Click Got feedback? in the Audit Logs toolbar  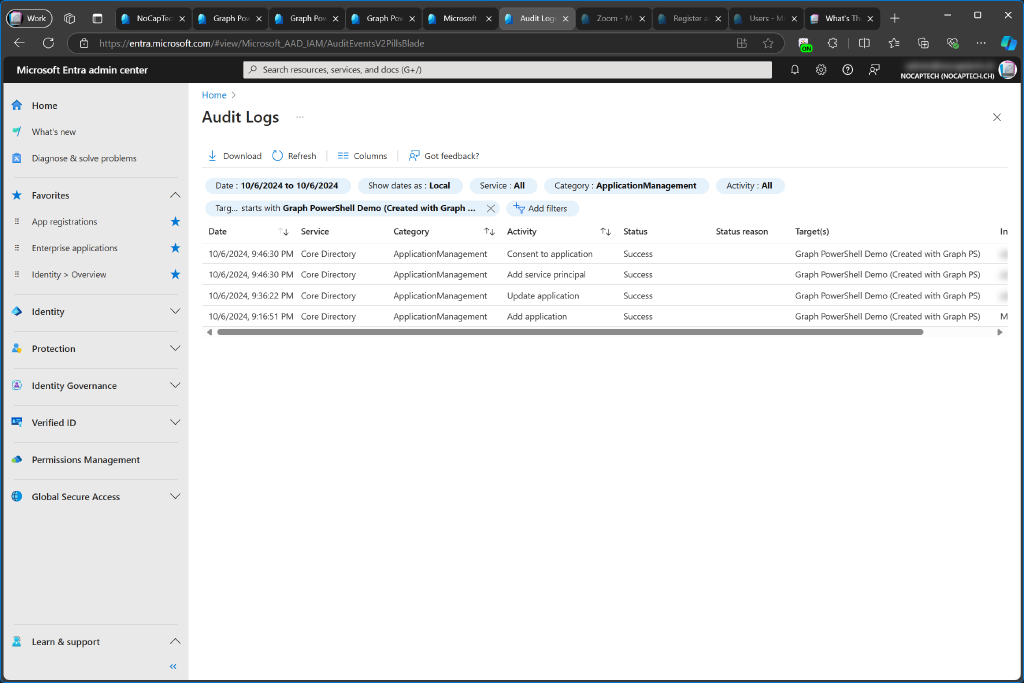pyautogui.click(x=443, y=155)
